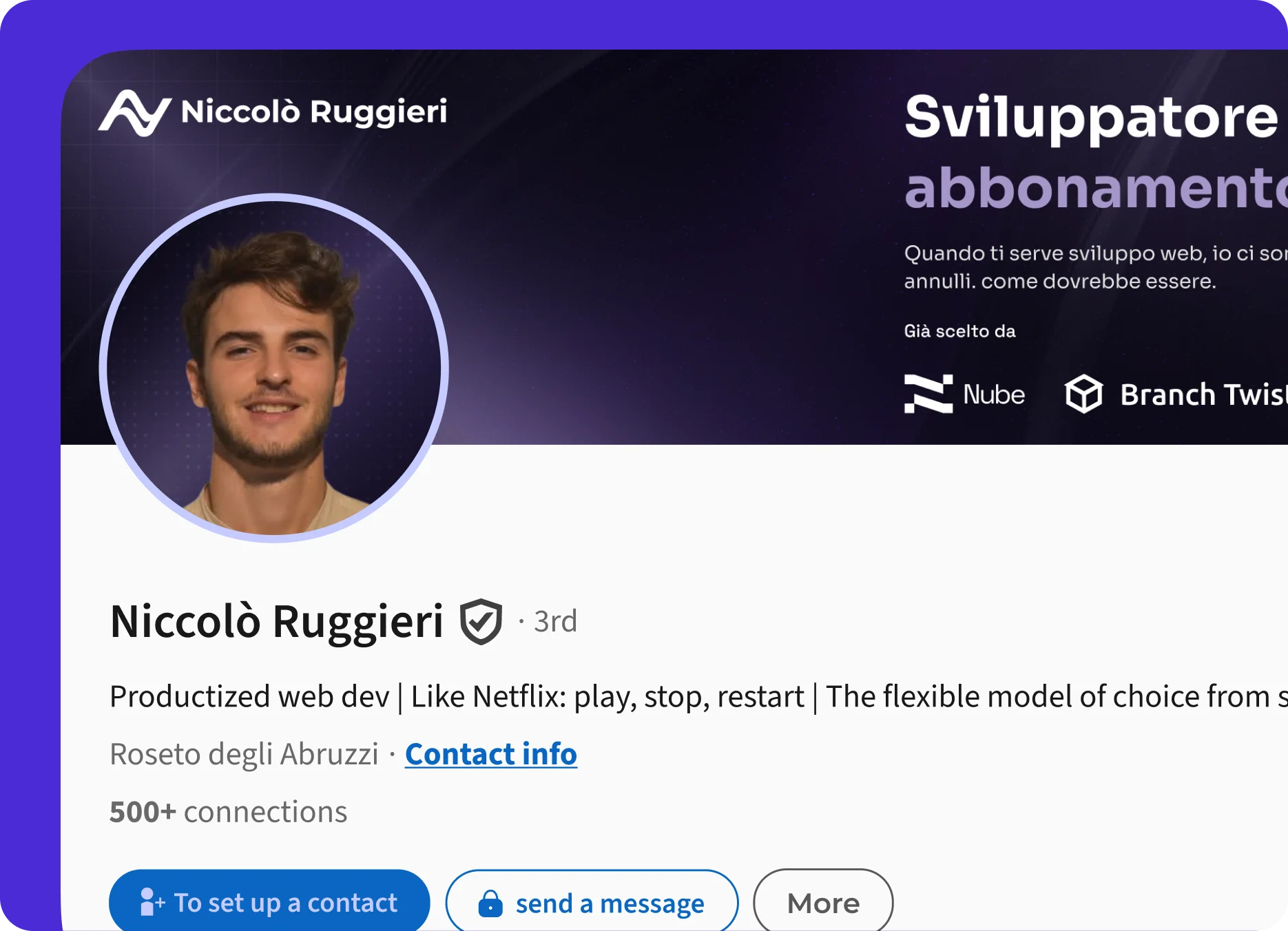Click the "Sviluppatore" banner title
This screenshot has height=931, width=1288.
[1091, 117]
